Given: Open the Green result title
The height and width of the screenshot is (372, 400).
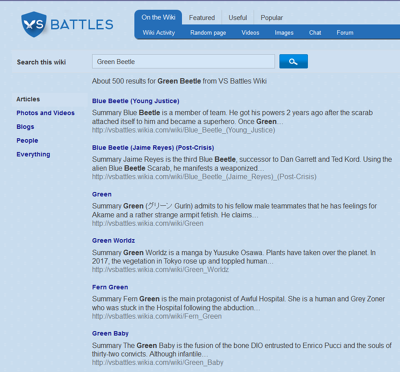Looking at the screenshot, I should 102,194.
